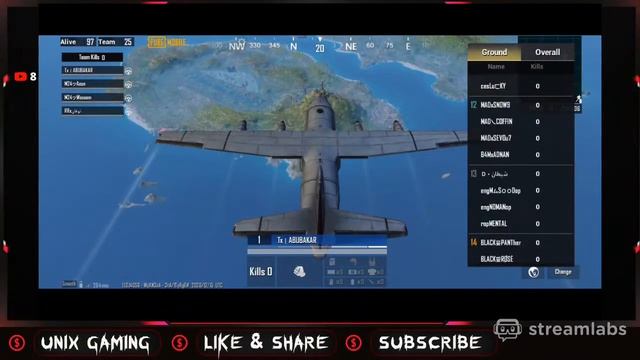Click team number 14 in scoreboard

473,242
